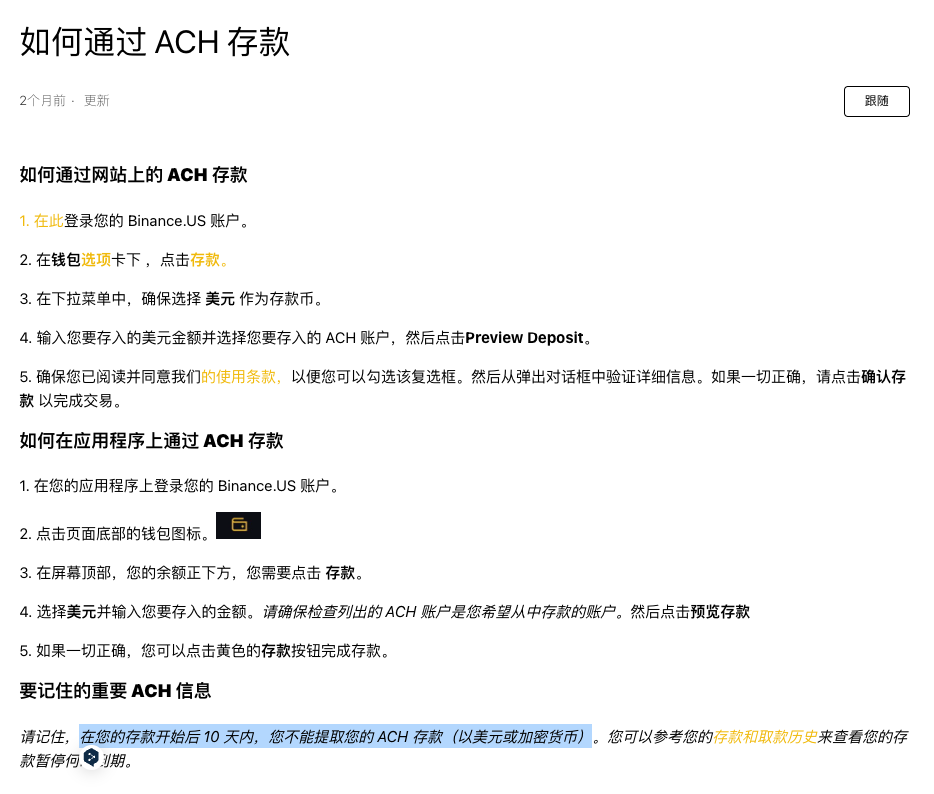Viewport: 934px width, 794px height.
Task: Click the phrase 输入您要存入的美元金额
Action: [118, 338]
